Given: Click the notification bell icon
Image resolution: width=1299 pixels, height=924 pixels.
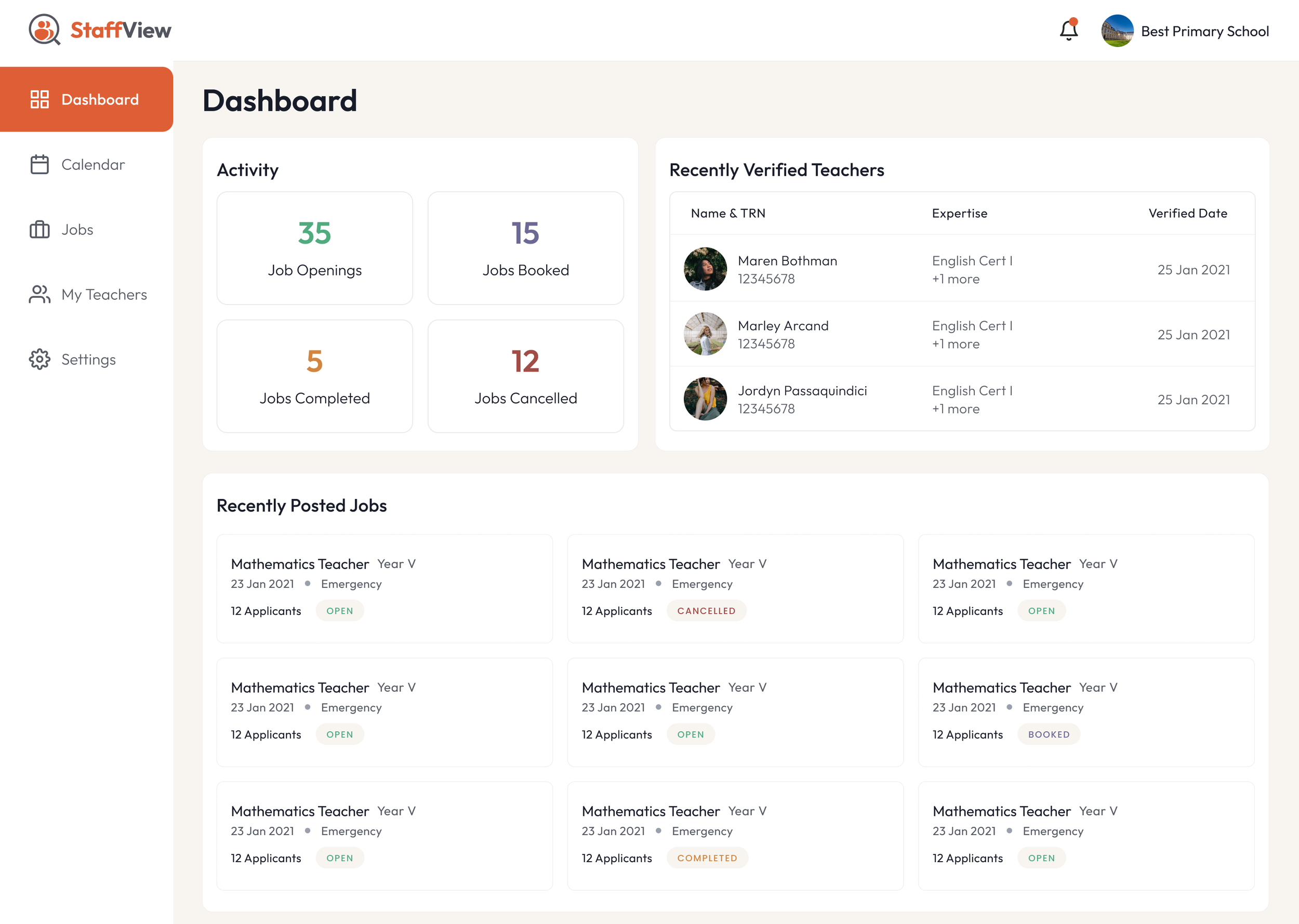Looking at the screenshot, I should (1069, 31).
